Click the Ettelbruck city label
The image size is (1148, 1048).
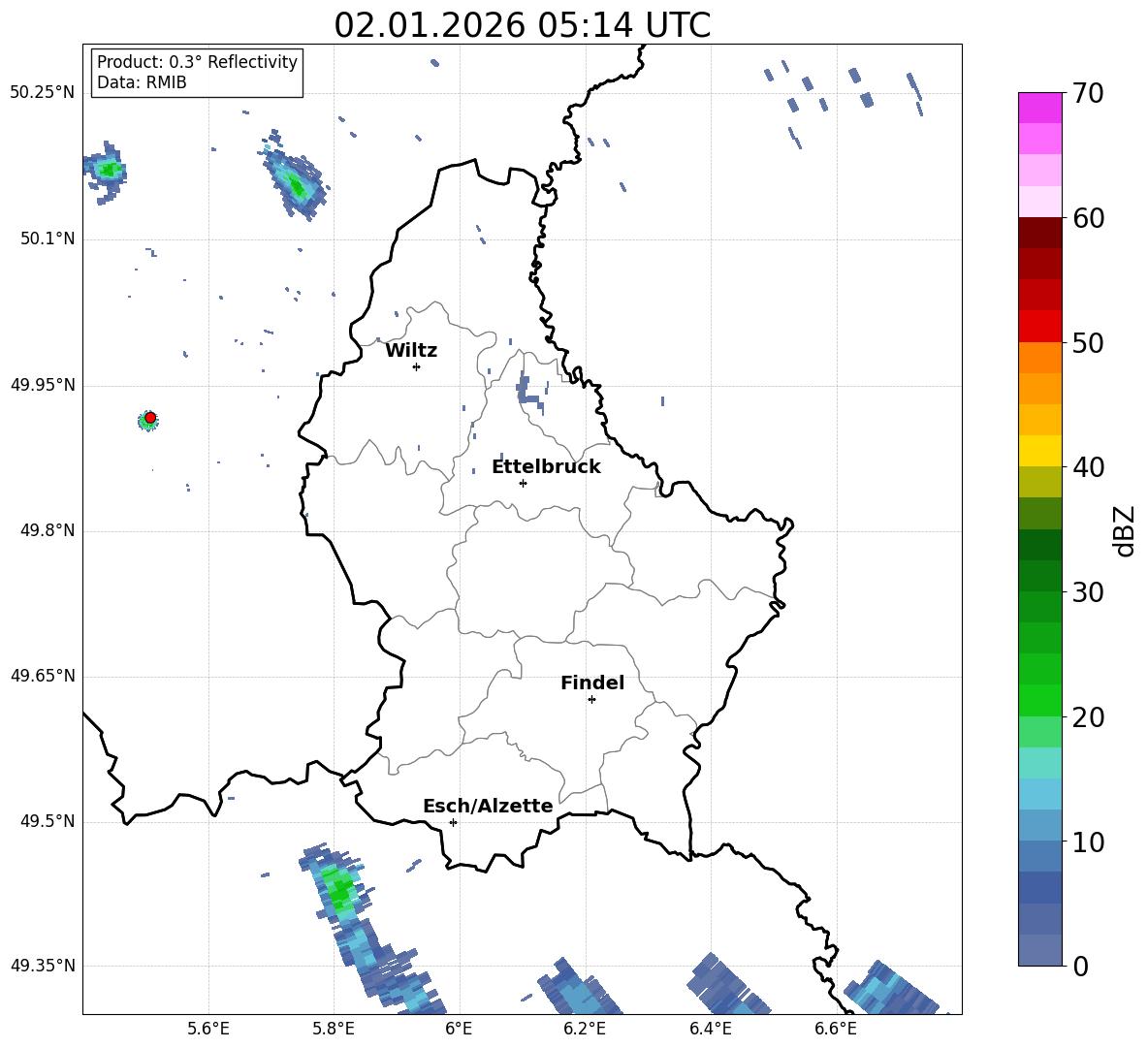pos(546,467)
